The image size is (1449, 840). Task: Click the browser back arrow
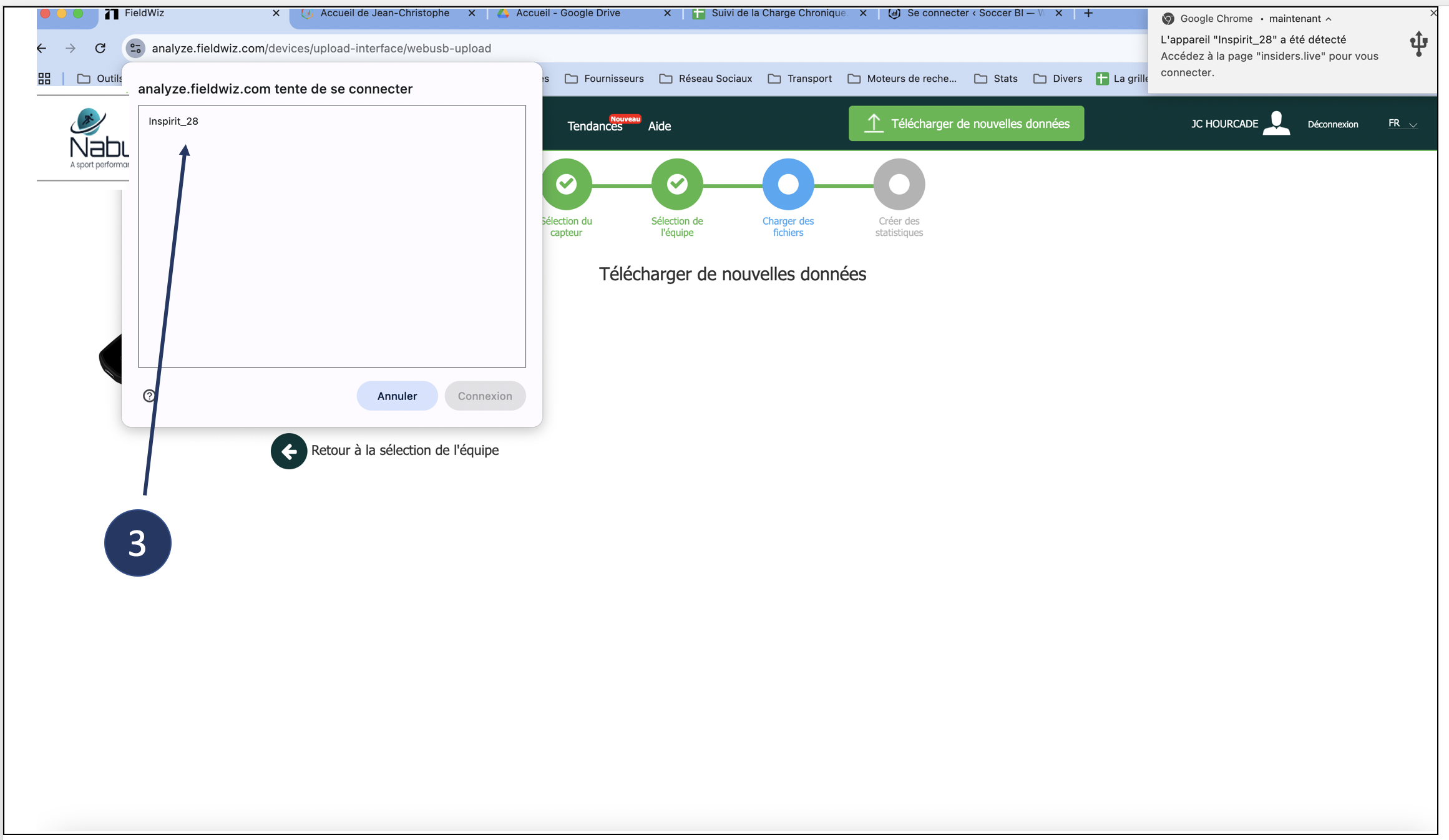(x=42, y=48)
